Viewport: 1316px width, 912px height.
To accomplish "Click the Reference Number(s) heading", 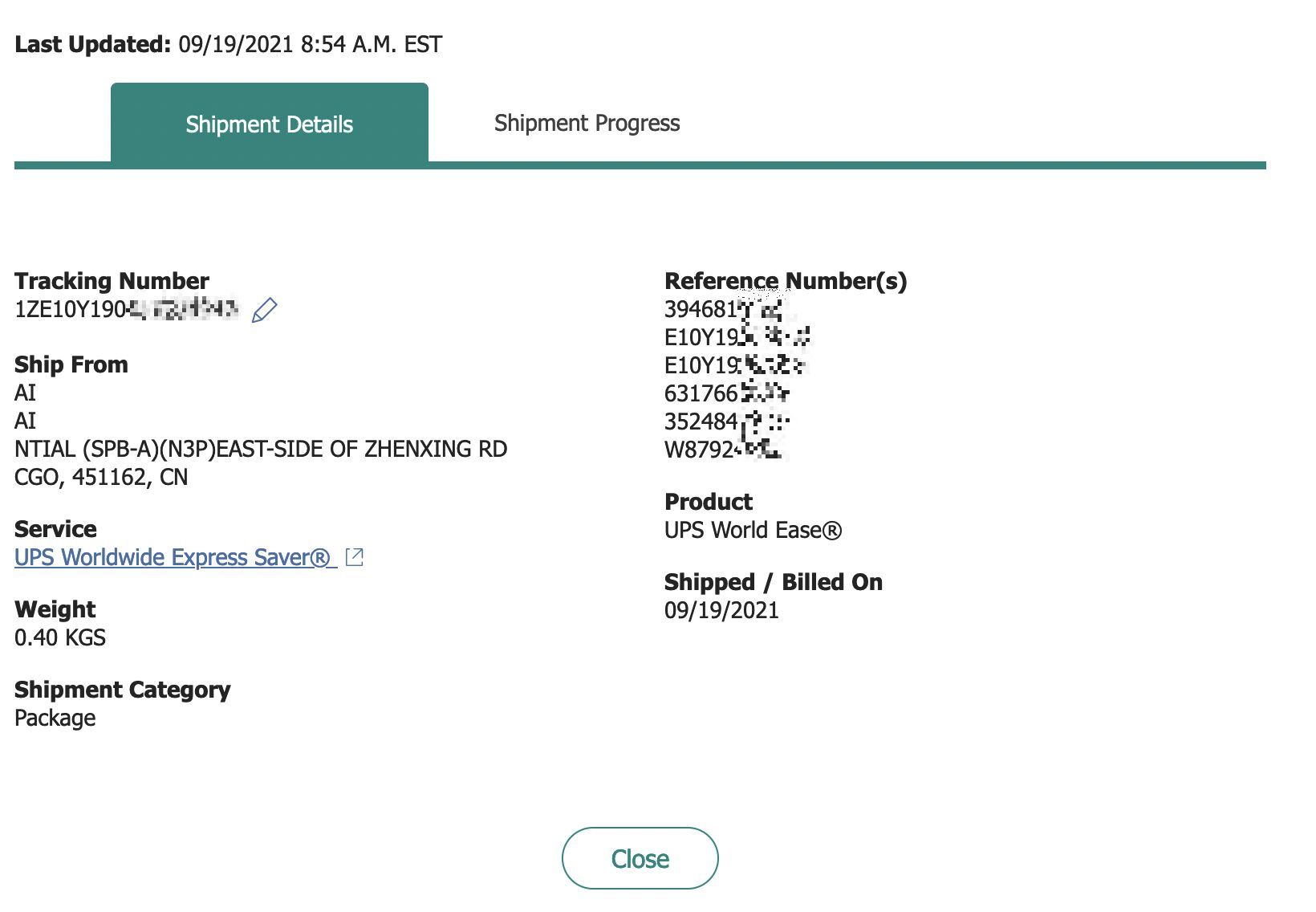I will pyautogui.click(x=786, y=281).
